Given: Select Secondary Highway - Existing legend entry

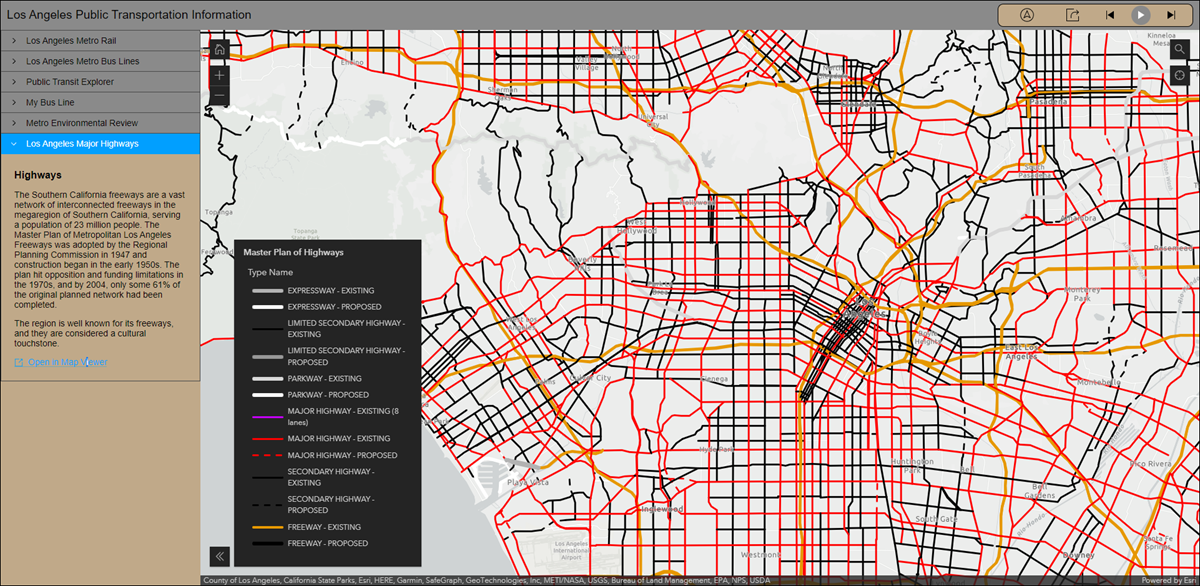Looking at the screenshot, I should click(329, 477).
